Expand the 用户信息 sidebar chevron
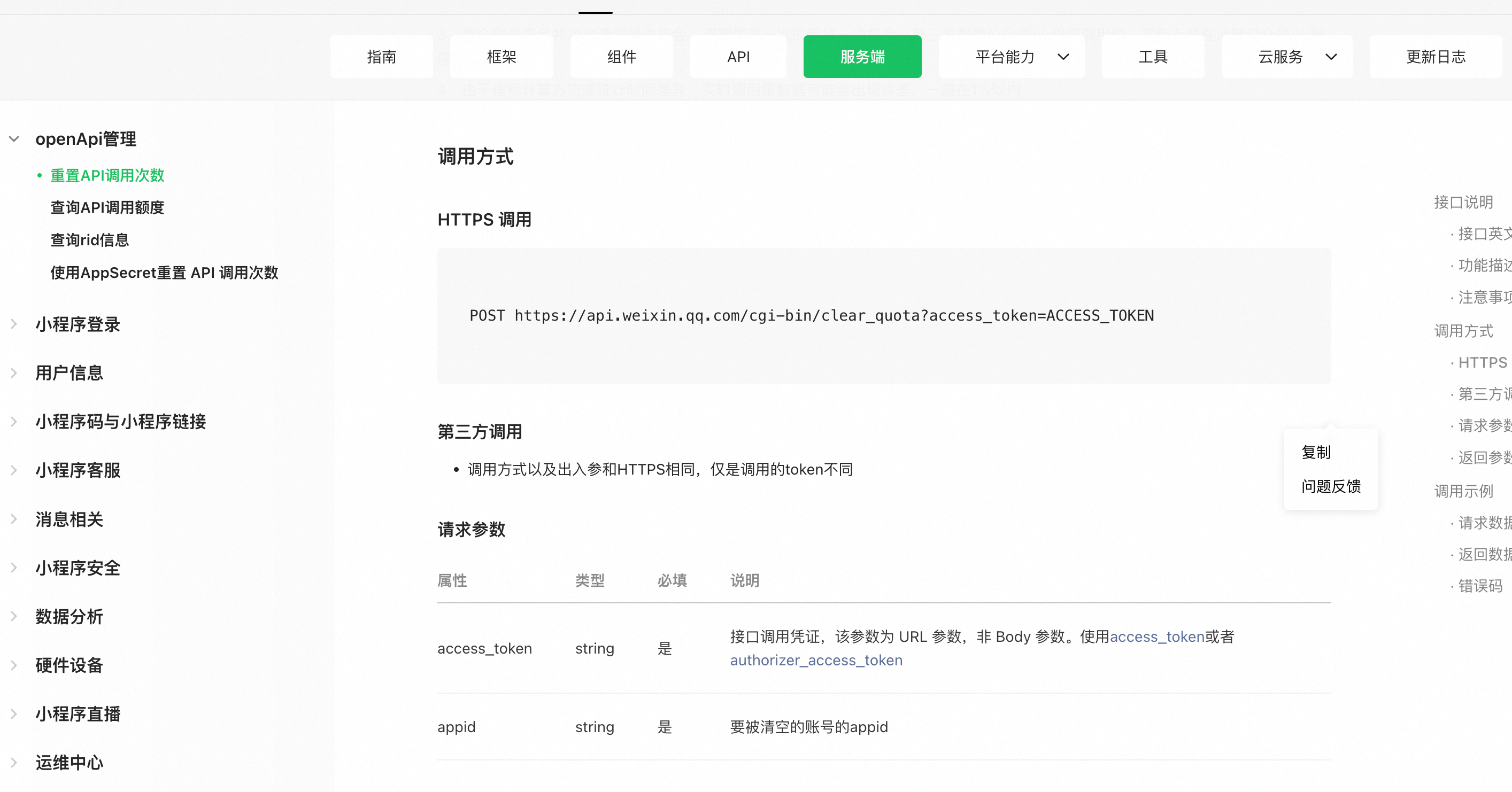This screenshot has height=792, width=1512. [14, 373]
